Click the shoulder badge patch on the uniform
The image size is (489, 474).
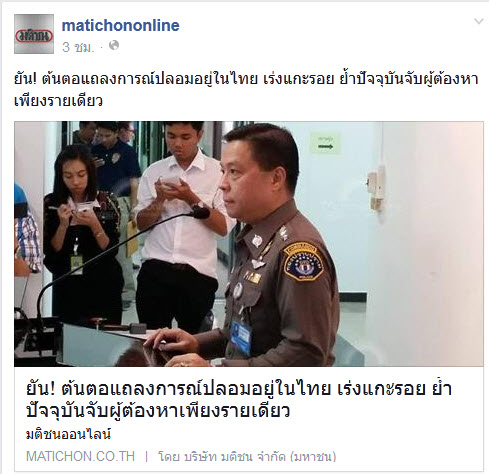pos(303,262)
